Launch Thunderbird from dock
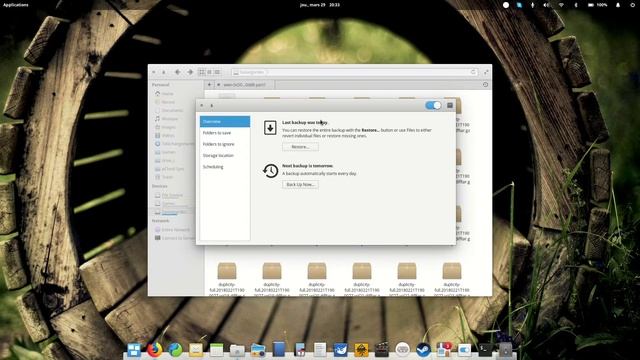Viewport: 640px width, 360px height. pos(340,350)
